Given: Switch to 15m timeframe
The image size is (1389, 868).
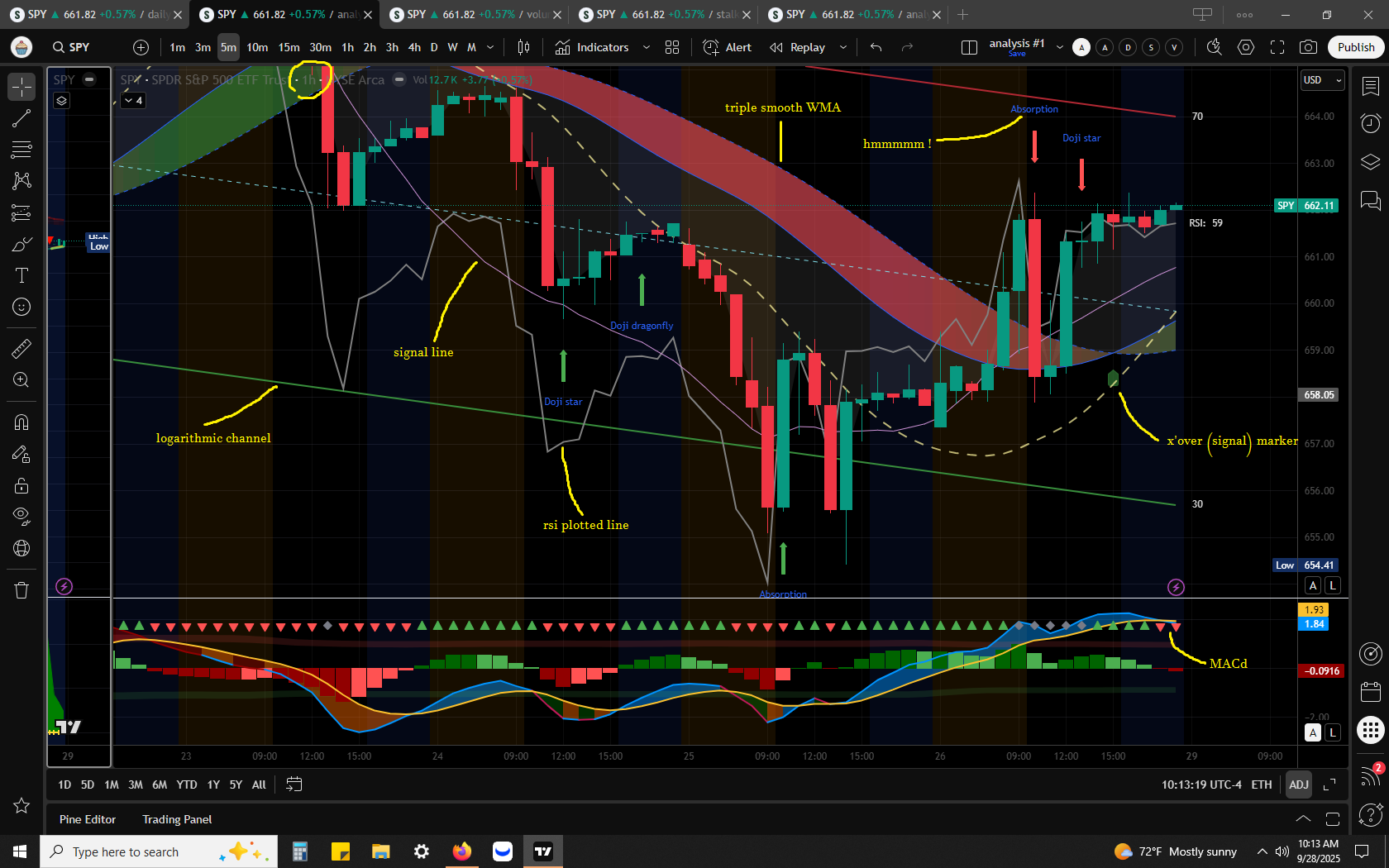Looking at the screenshot, I should coord(289,47).
